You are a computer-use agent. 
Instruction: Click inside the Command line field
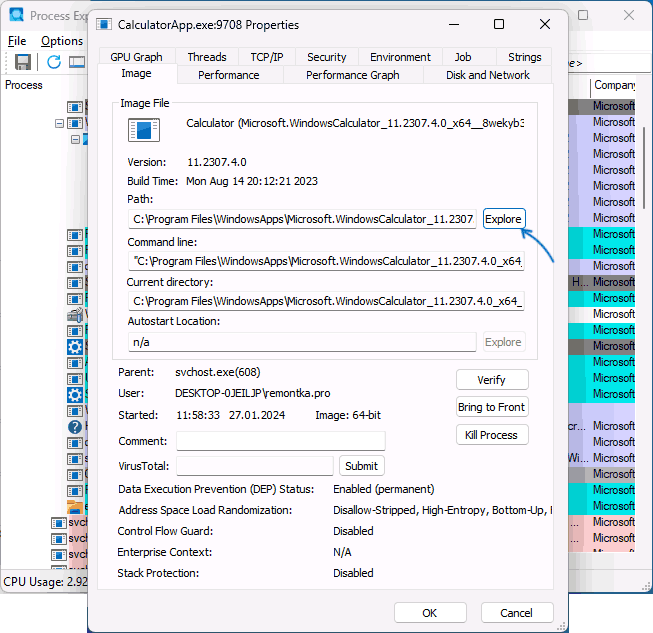pos(326,261)
